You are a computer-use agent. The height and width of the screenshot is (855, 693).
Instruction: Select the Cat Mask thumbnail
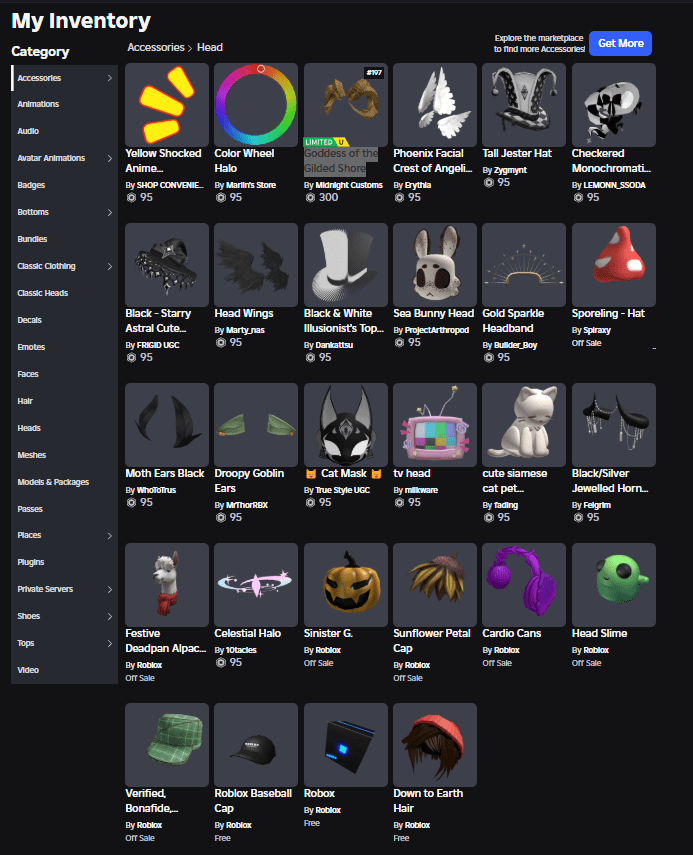[x=346, y=425]
